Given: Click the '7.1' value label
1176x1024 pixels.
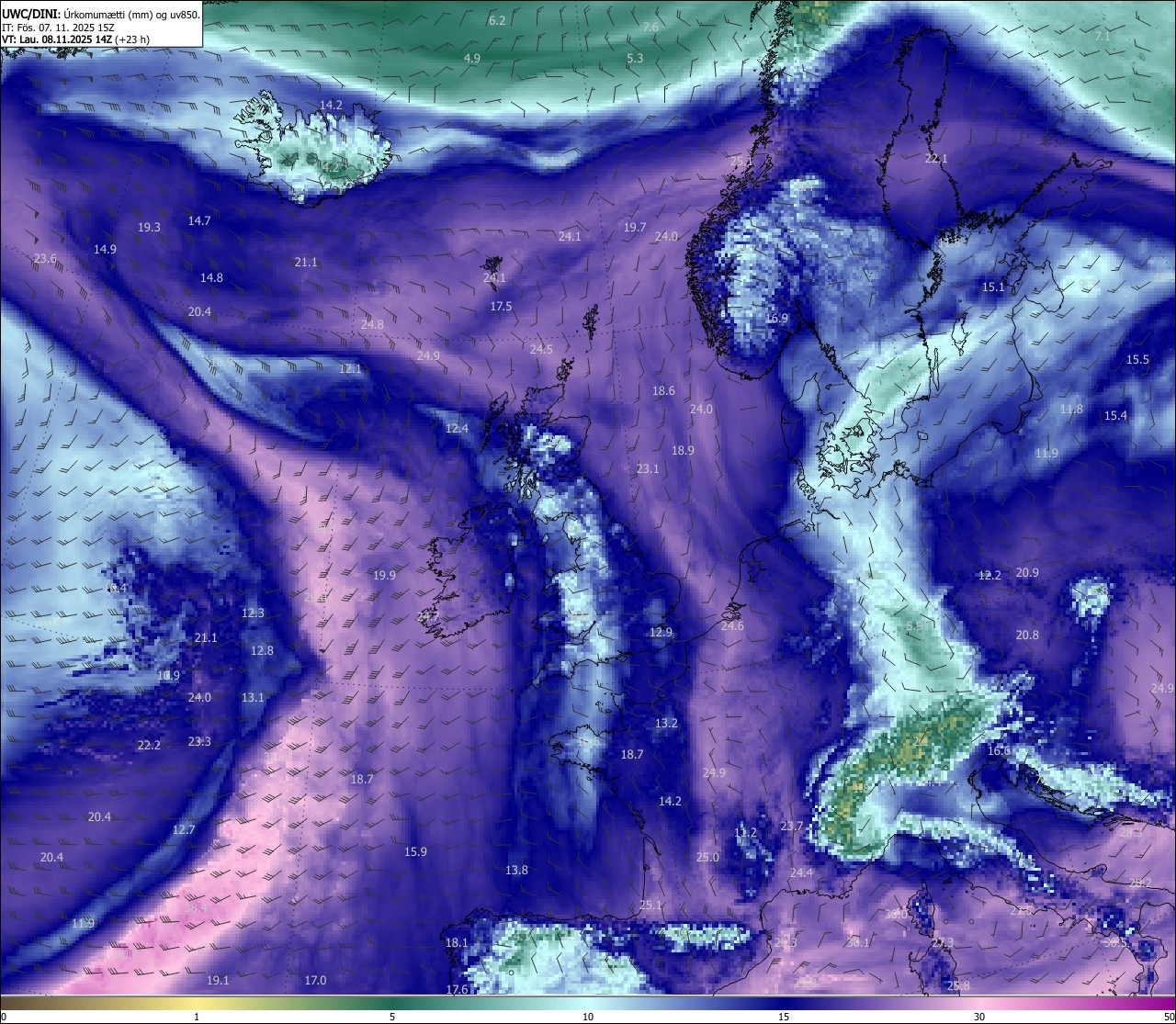Looking at the screenshot, I should coord(1102,36).
